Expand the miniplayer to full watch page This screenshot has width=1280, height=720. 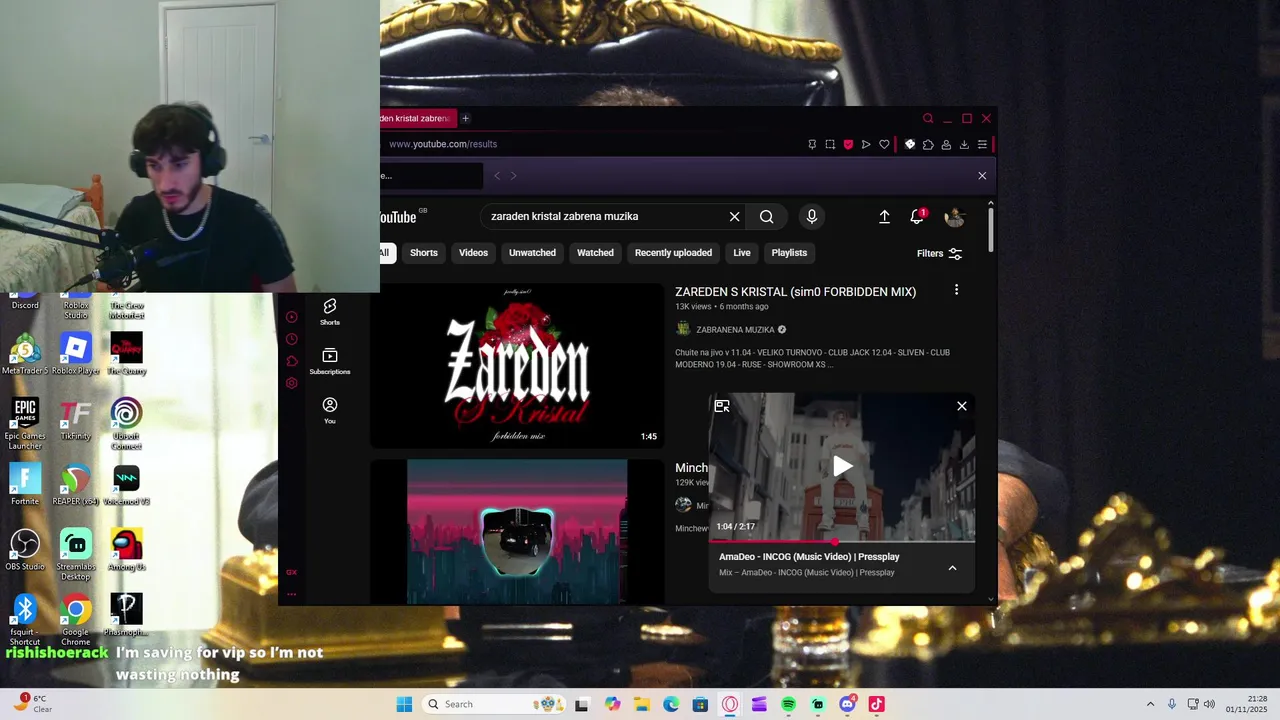(x=722, y=406)
